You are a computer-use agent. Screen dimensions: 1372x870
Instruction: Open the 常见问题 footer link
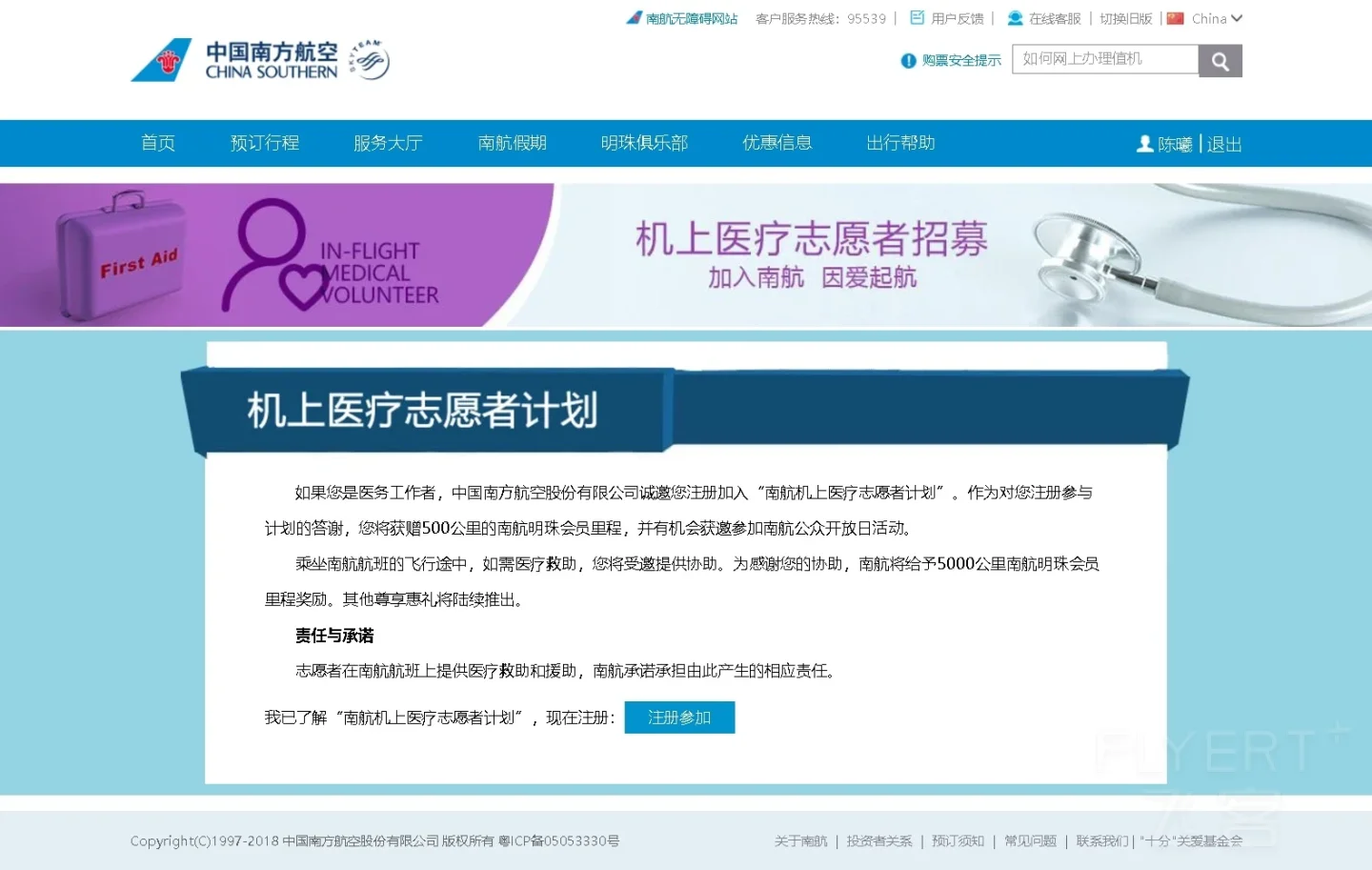[1030, 841]
